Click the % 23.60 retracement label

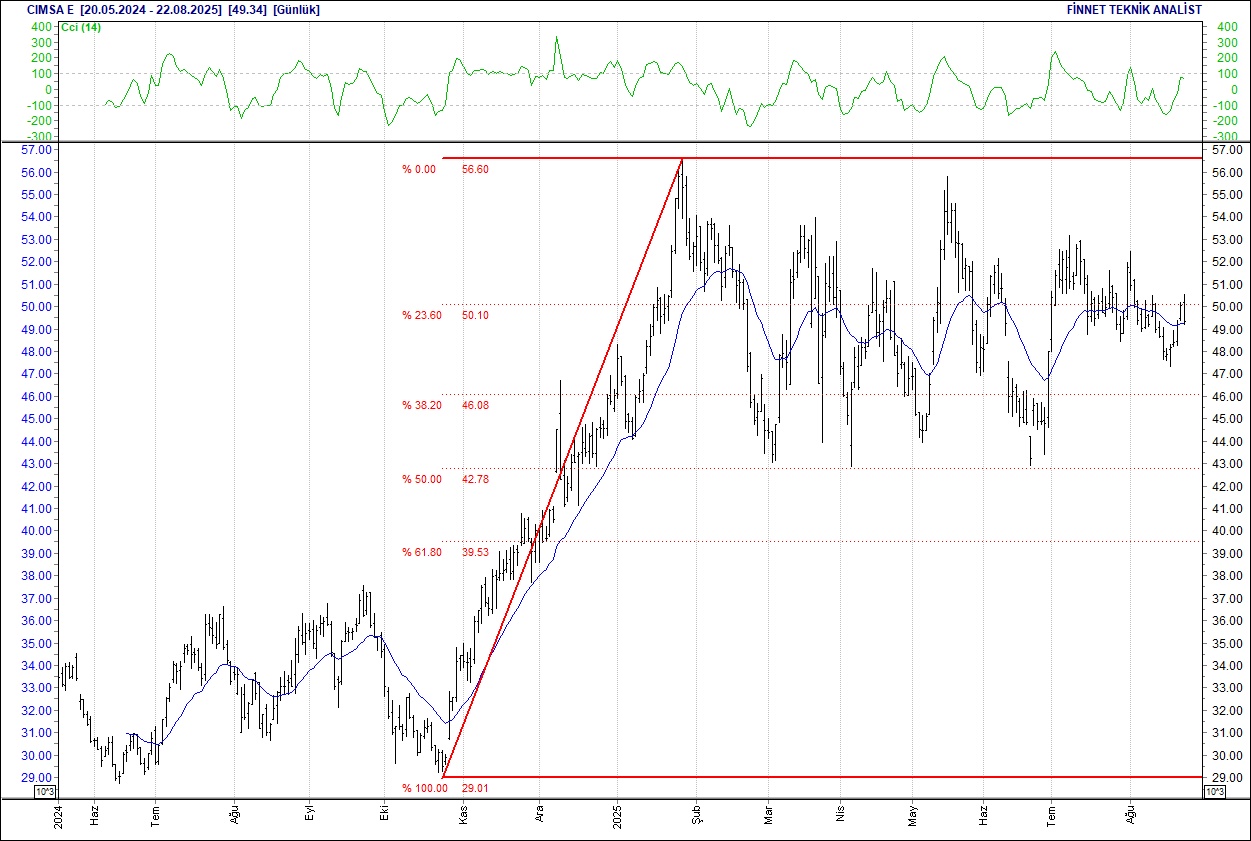(422, 315)
